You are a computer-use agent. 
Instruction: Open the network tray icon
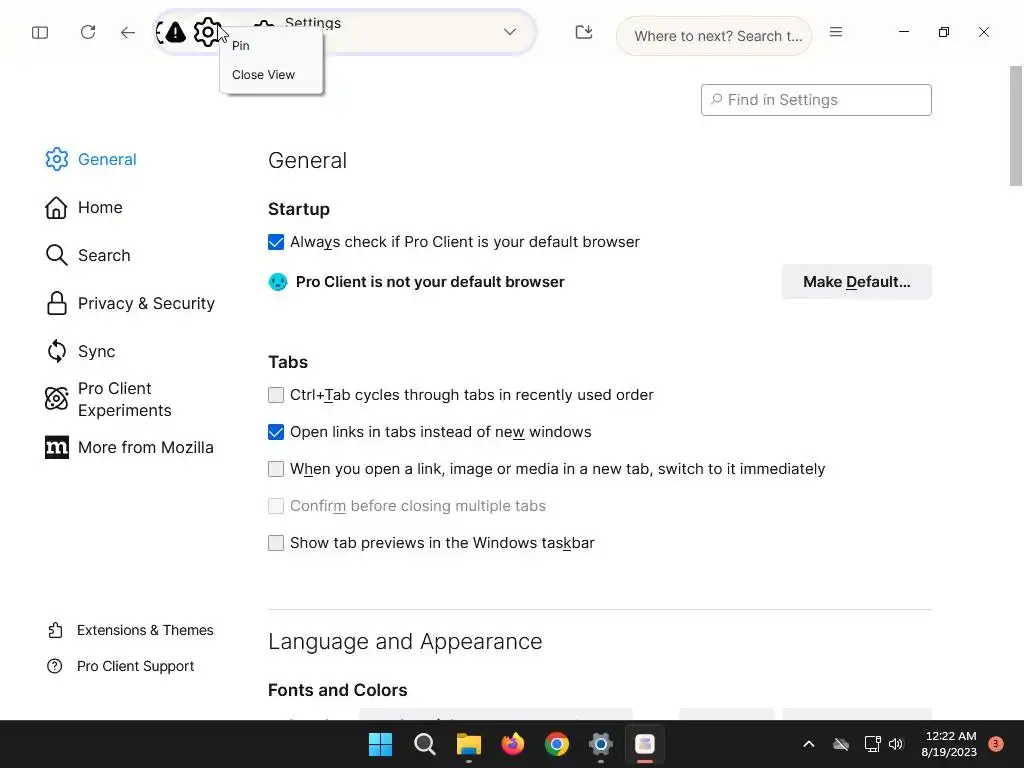click(x=872, y=744)
